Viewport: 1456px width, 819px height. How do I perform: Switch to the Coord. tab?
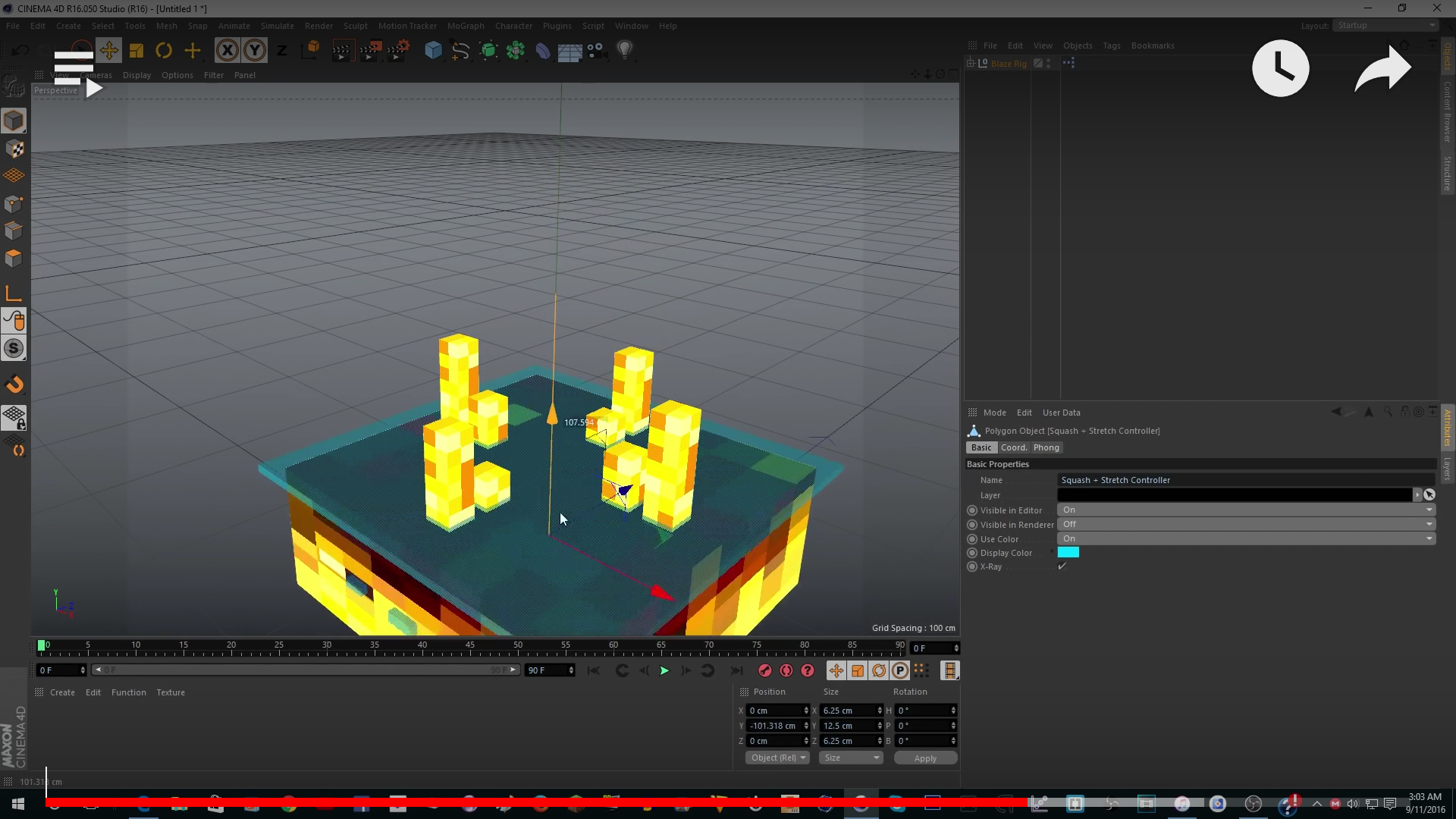tap(1013, 447)
